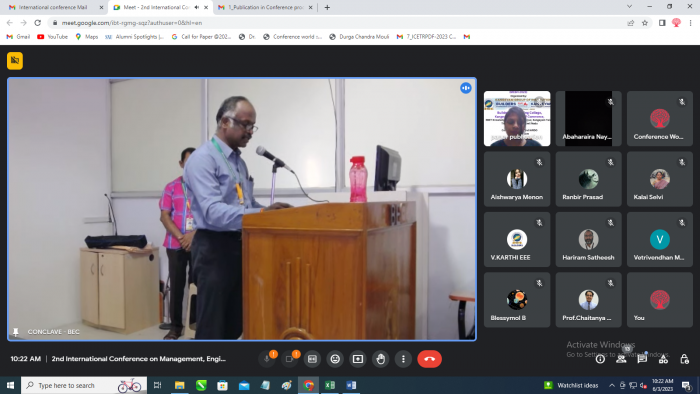
Task: Open the chat with everyone panel
Action: click(642, 359)
